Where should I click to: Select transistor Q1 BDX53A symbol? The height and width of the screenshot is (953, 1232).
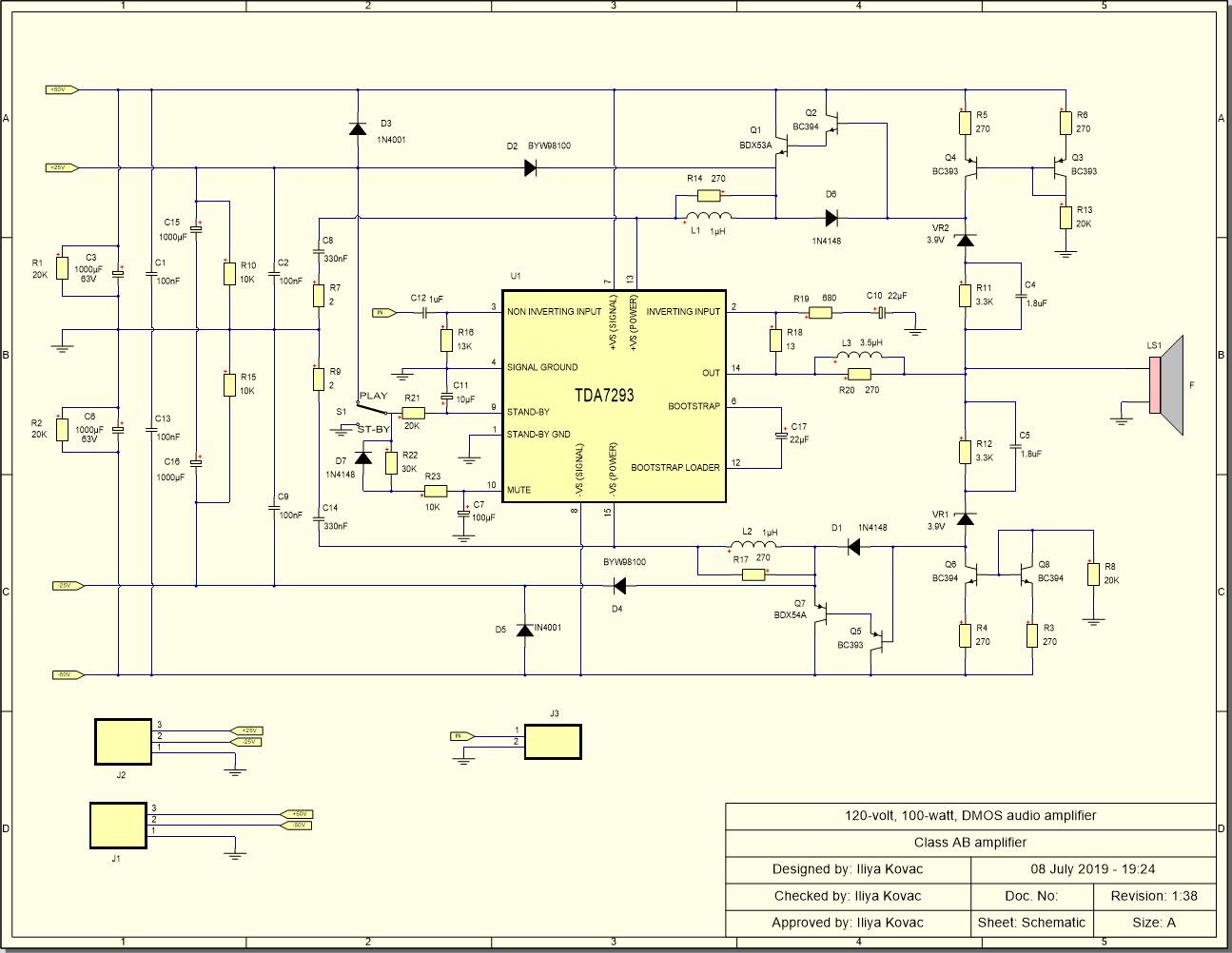[784, 144]
